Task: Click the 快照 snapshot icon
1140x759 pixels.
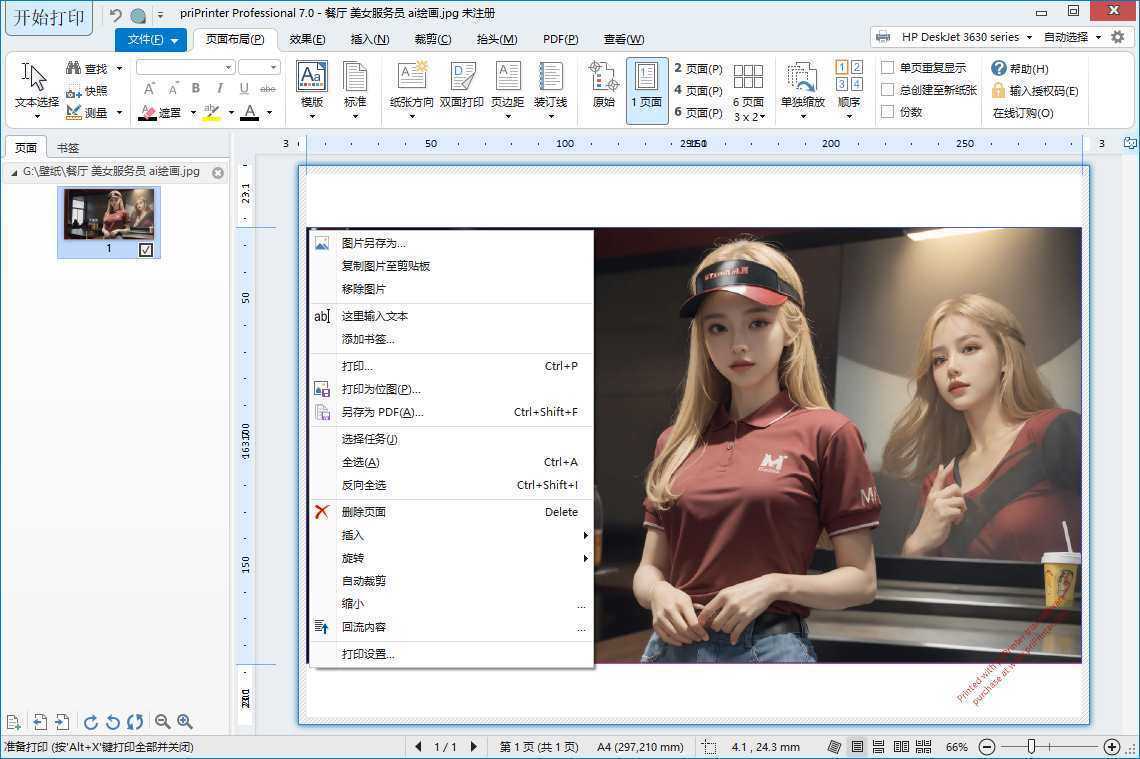Action: pos(89,91)
